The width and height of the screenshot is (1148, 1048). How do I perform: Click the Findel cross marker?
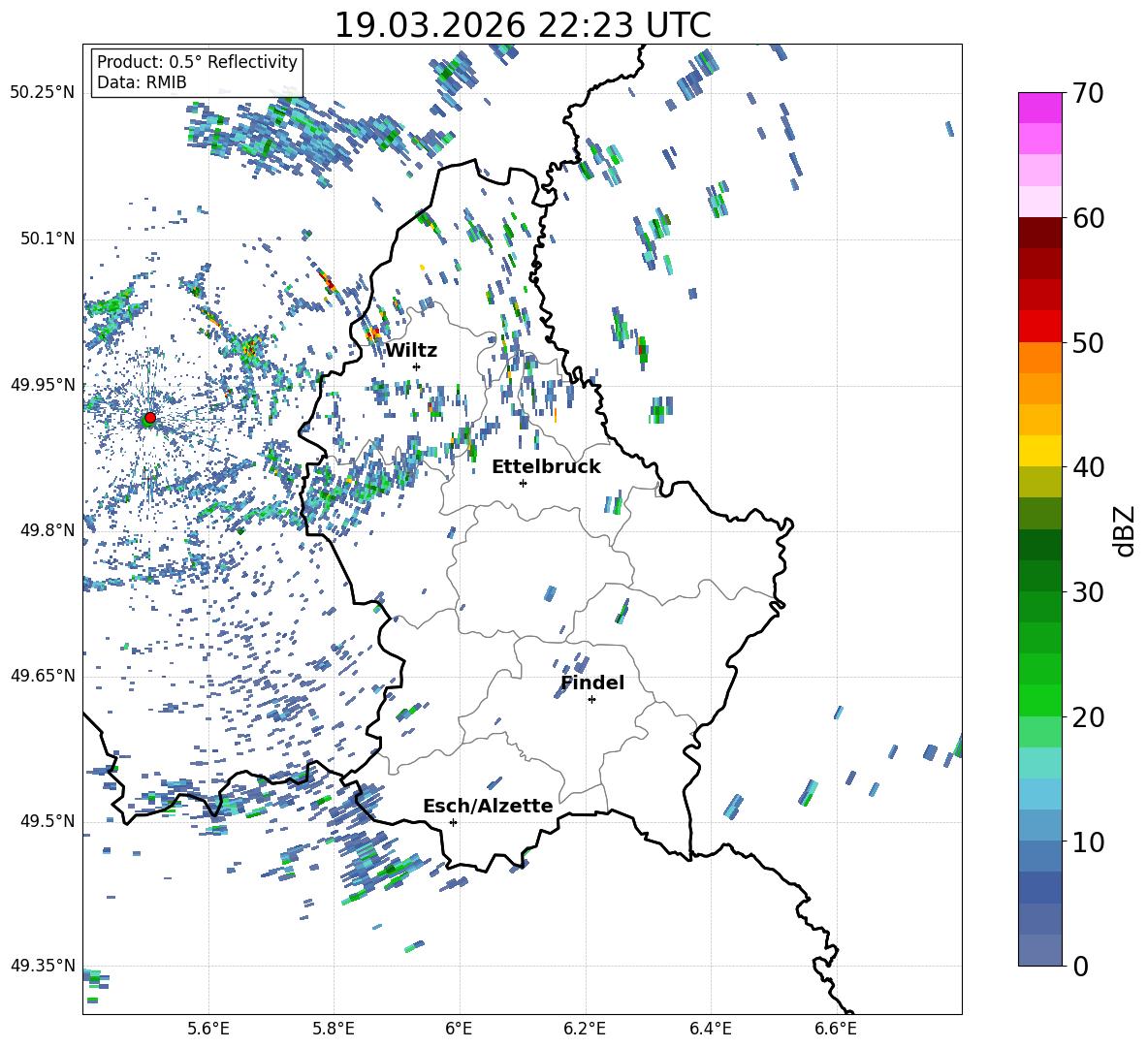click(x=591, y=700)
